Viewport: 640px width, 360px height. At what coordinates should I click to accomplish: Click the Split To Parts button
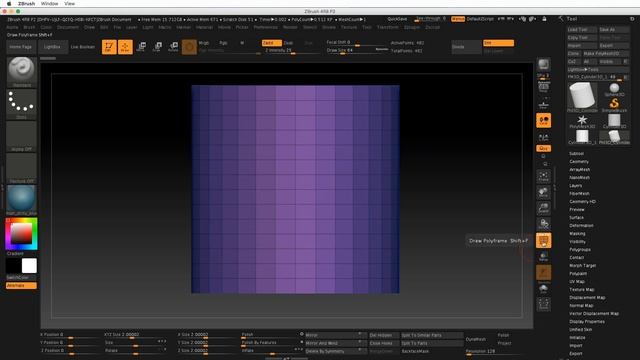click(x=432, y=343)
